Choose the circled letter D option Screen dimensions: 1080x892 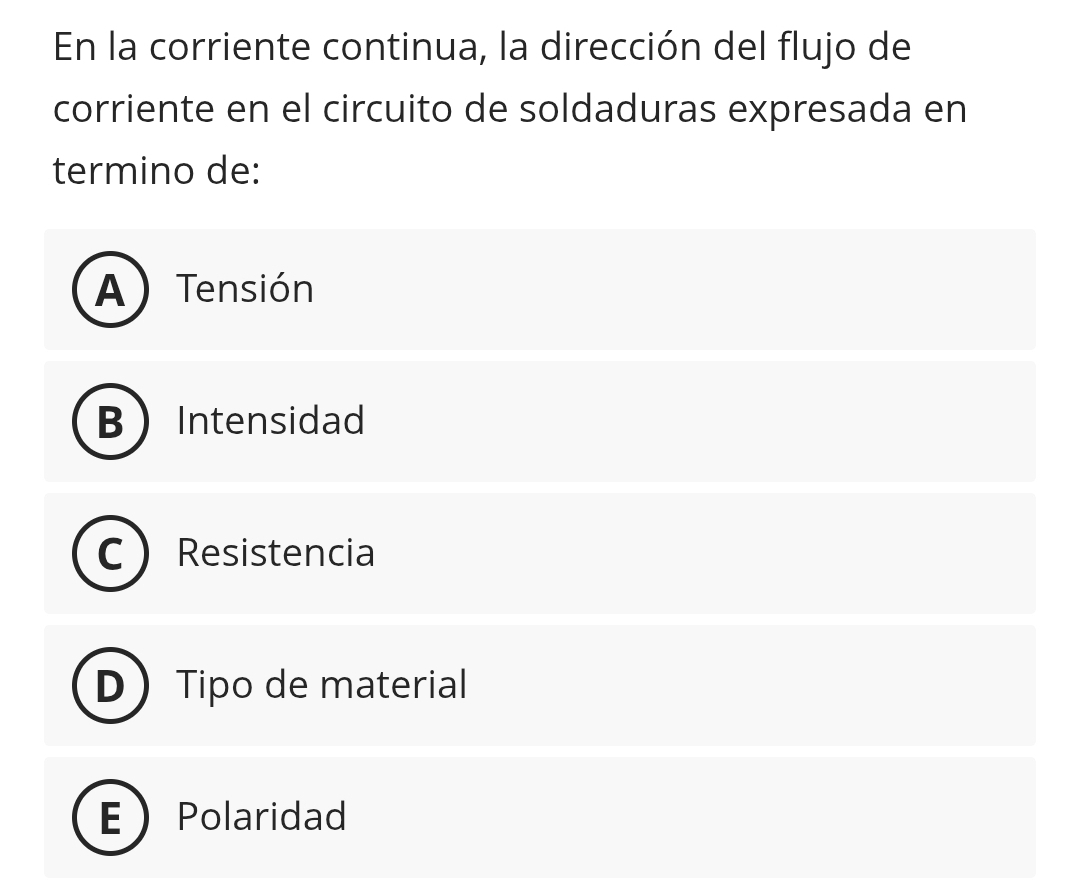tap(110, 686)
